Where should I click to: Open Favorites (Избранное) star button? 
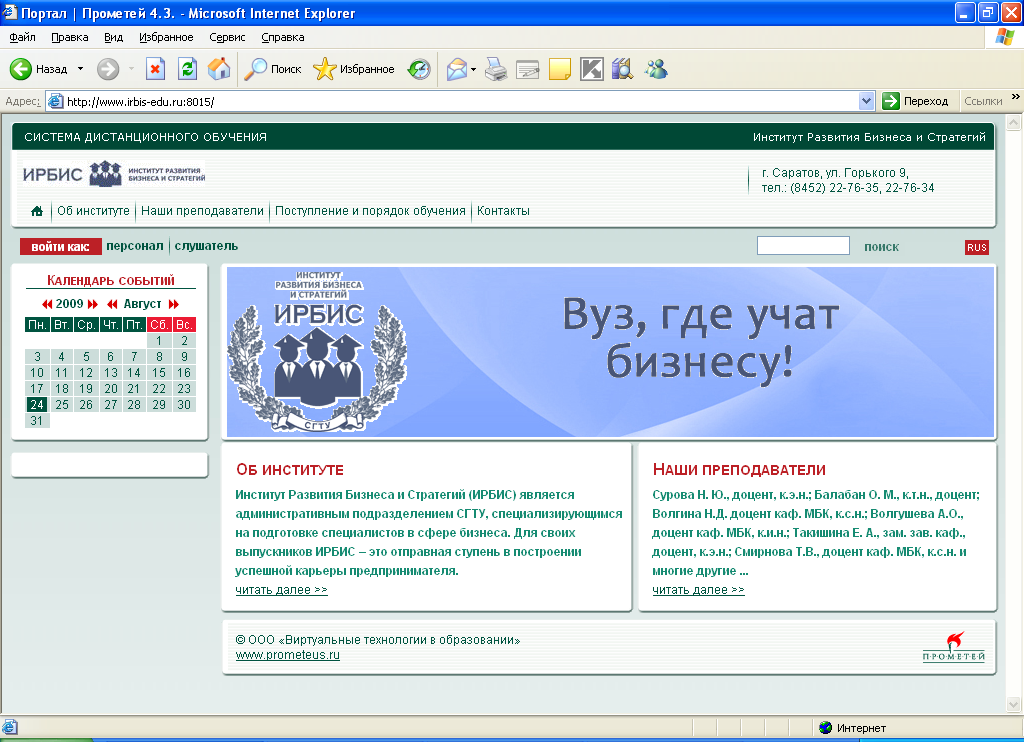coord(353,69)
